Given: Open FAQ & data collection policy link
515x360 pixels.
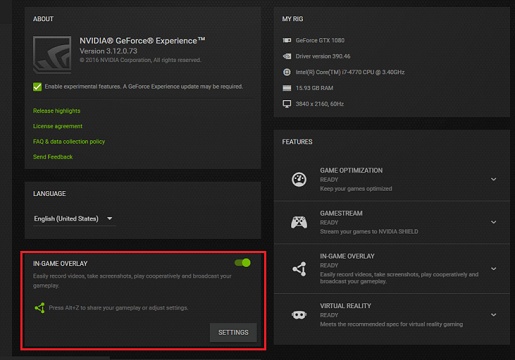Looking at the screenshot, I should (x=69, y=141).
